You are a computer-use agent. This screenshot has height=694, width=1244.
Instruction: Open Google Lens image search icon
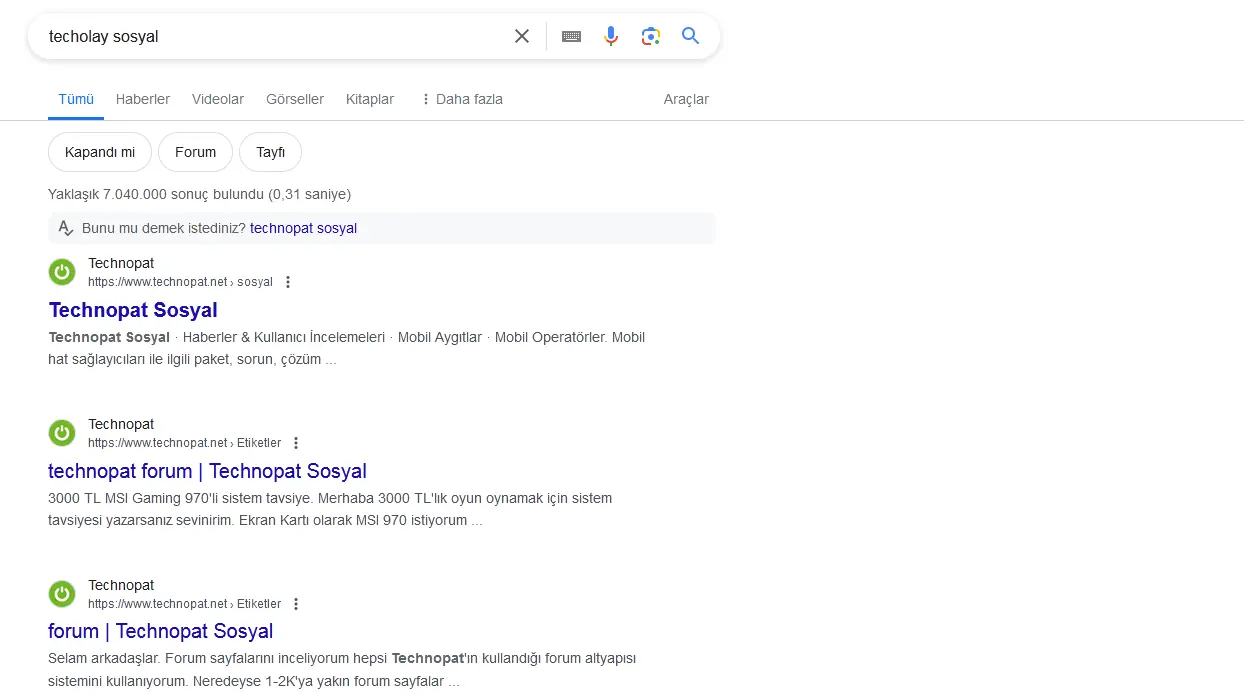[x=651, y=36]
